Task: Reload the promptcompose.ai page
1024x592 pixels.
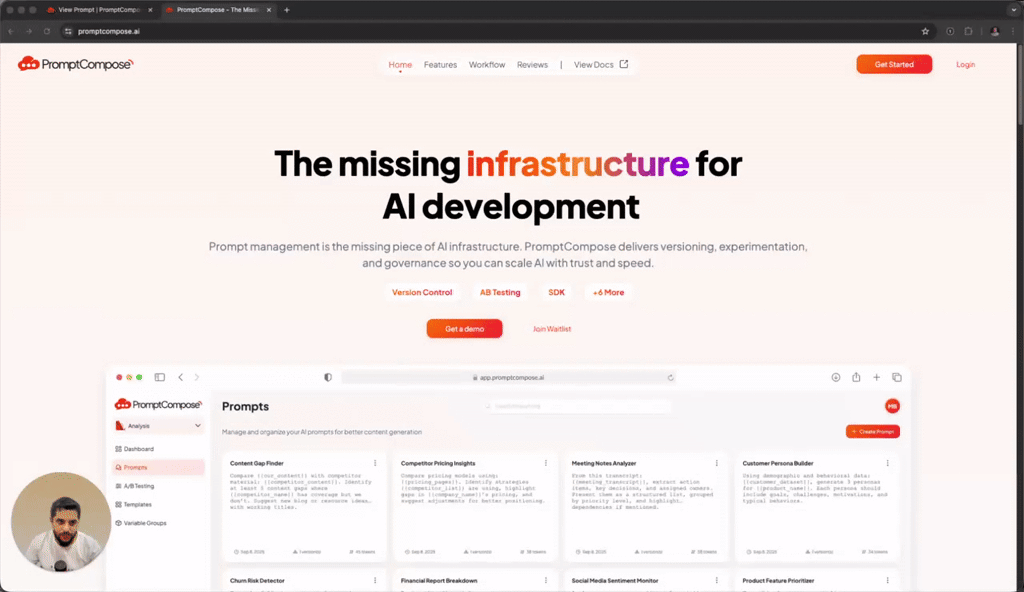Action: [46, 31]
